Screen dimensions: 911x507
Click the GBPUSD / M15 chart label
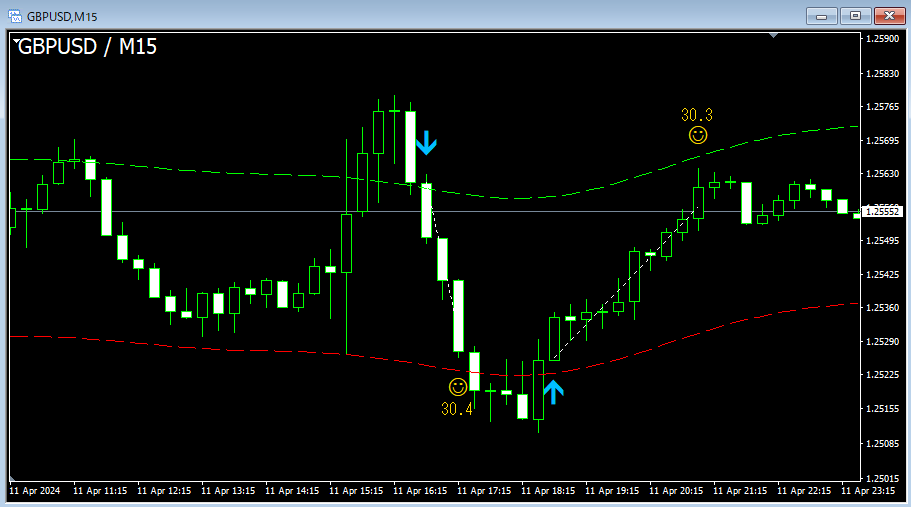tap(87, 46)
